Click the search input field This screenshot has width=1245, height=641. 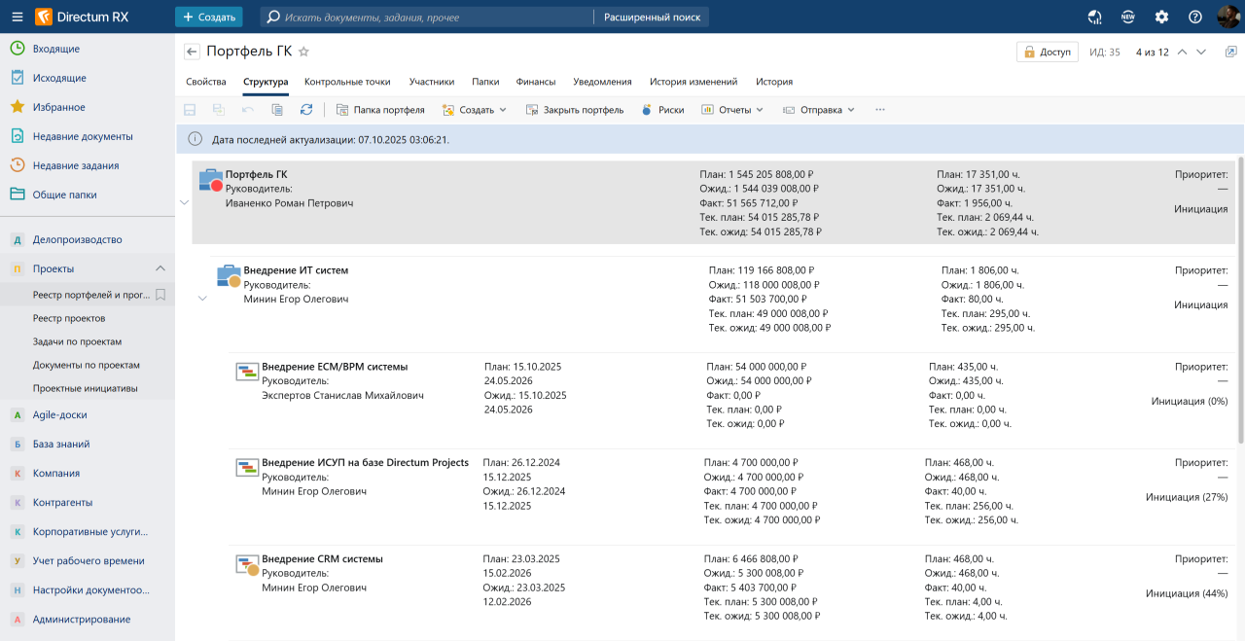pyautogui.click(x=427, y=17)
